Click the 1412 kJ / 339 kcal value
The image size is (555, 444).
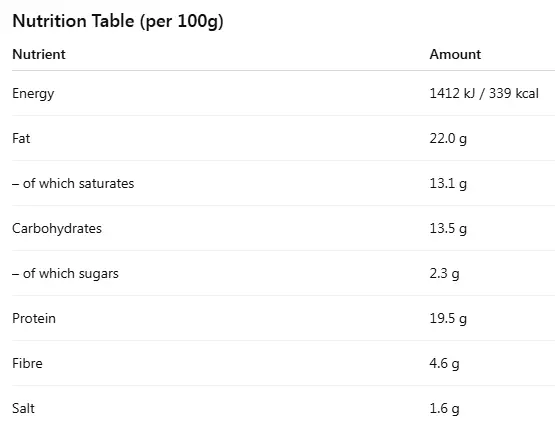(484, 93)
